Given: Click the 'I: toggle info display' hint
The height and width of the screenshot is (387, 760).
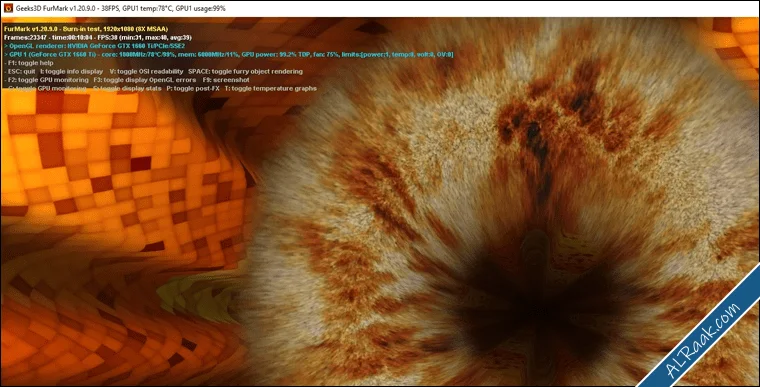Looking at the screenshot, I should click(72, 71).
